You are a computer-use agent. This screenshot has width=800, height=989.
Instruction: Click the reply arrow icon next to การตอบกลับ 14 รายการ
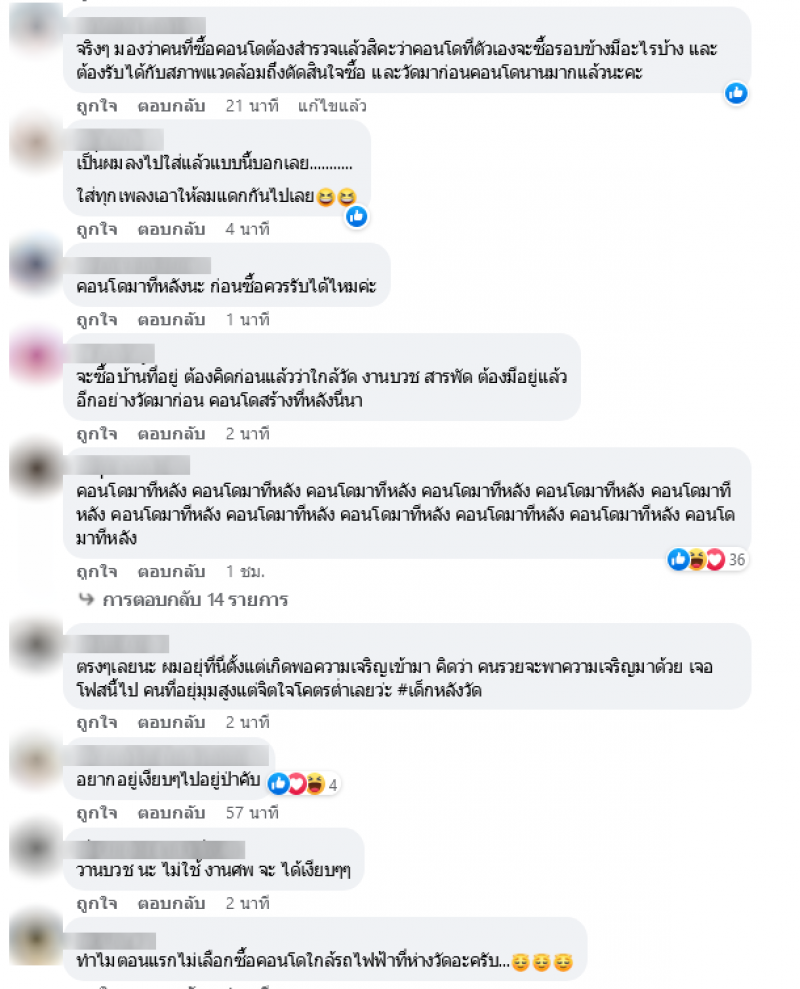pyautogui.click(x=86, y=599)
